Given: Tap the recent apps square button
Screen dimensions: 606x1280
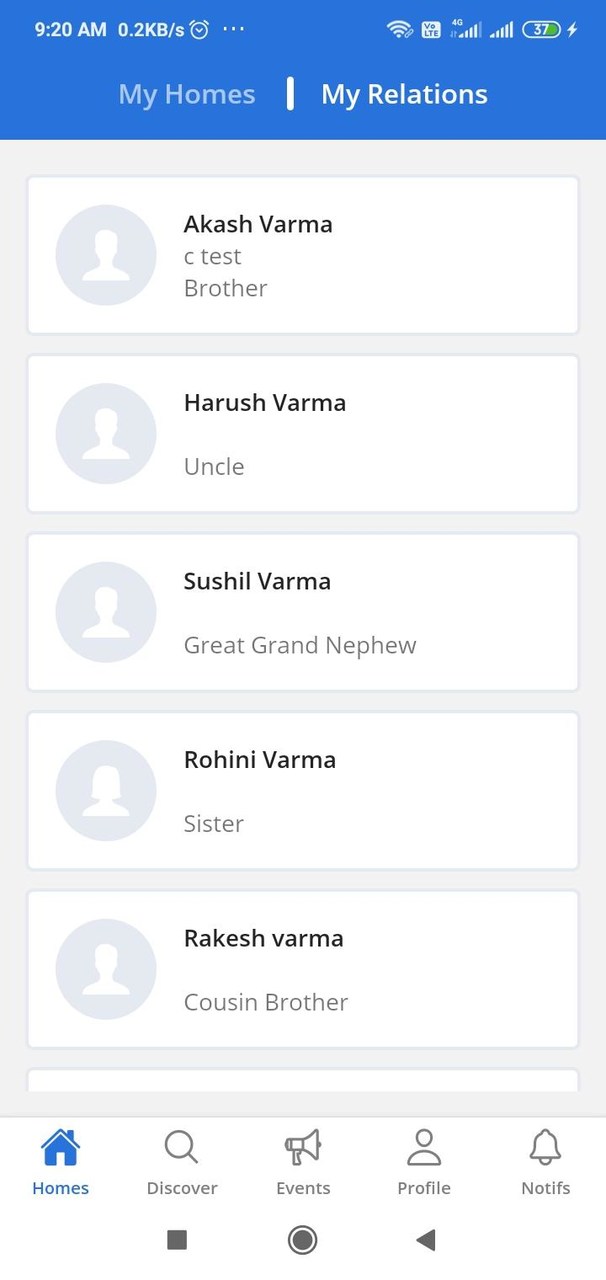Looking at the screenshot, I should (x=177, y=1240).
